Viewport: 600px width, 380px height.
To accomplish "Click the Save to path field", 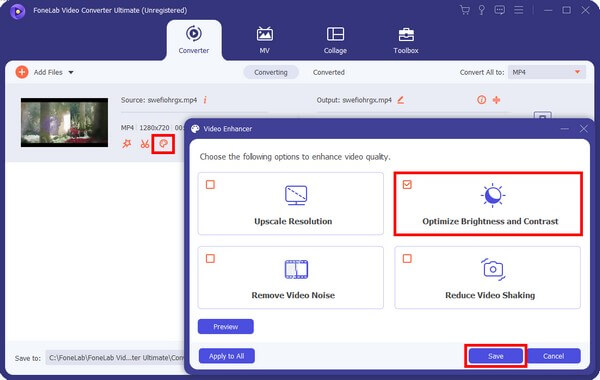I will click(115, 358).
